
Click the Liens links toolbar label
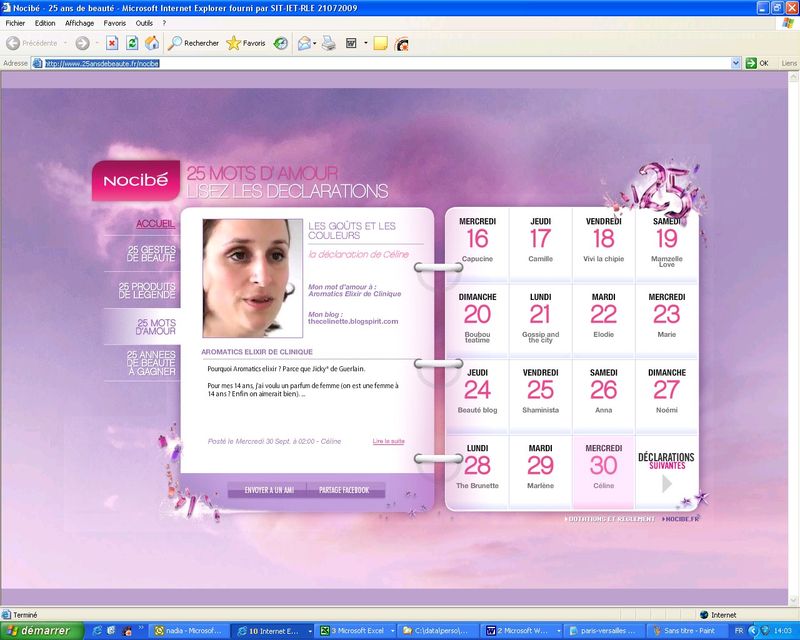[x=789, y=63]
